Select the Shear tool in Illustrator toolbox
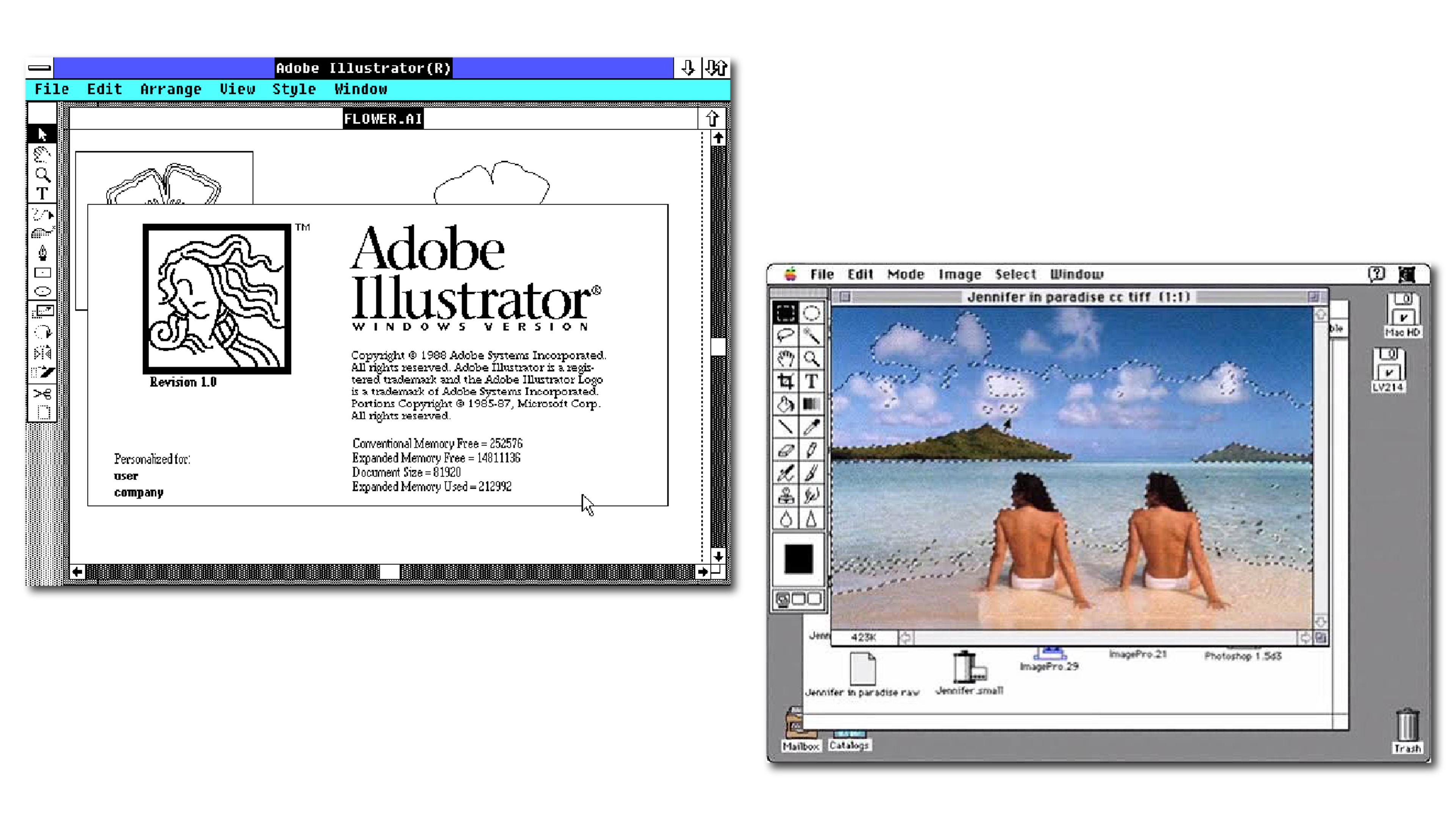Viewport: 1456px width, 819px height. 42,372
